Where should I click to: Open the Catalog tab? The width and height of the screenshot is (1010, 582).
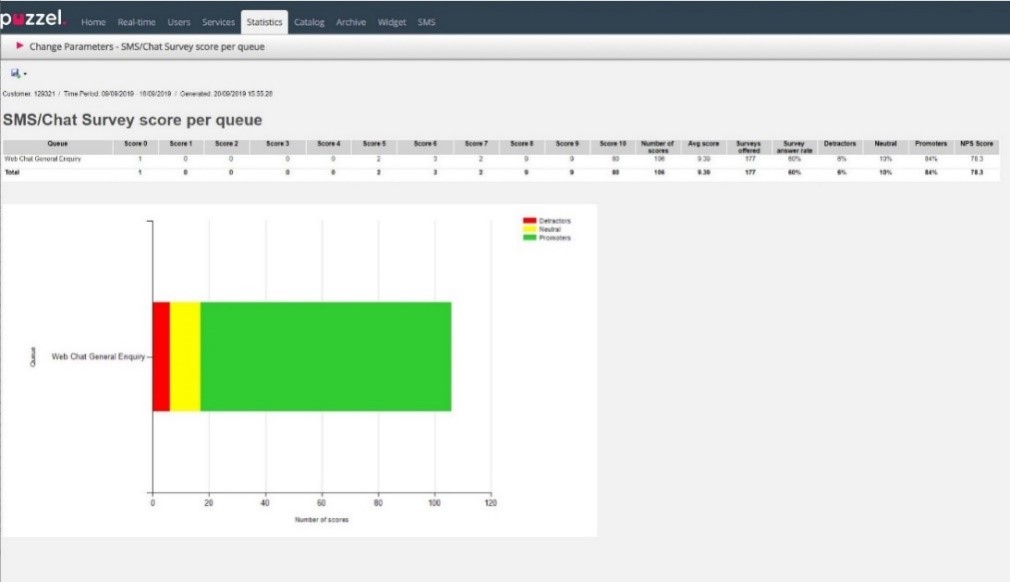(310, 22)
